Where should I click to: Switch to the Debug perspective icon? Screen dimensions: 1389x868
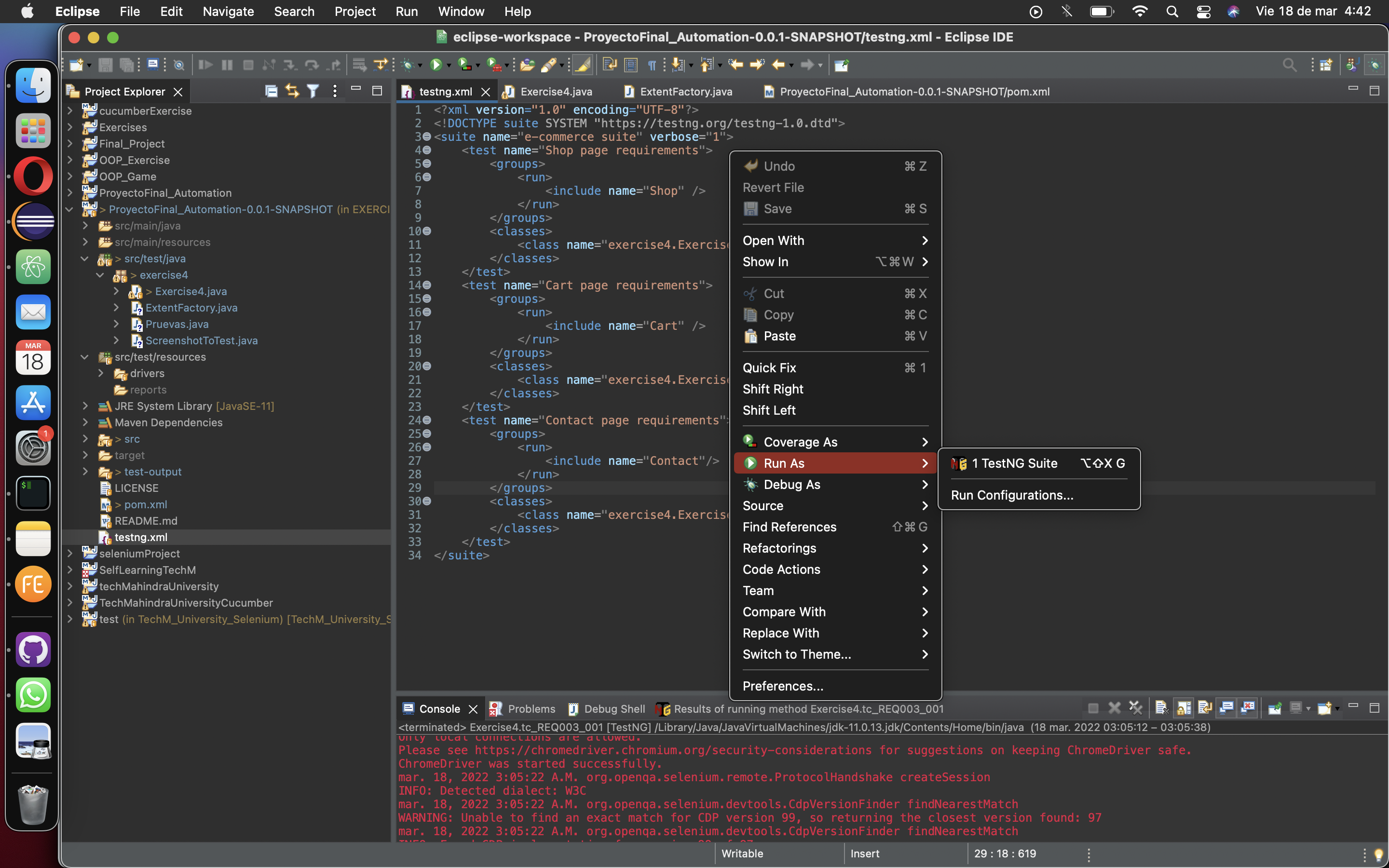(x=1374, y=65)
